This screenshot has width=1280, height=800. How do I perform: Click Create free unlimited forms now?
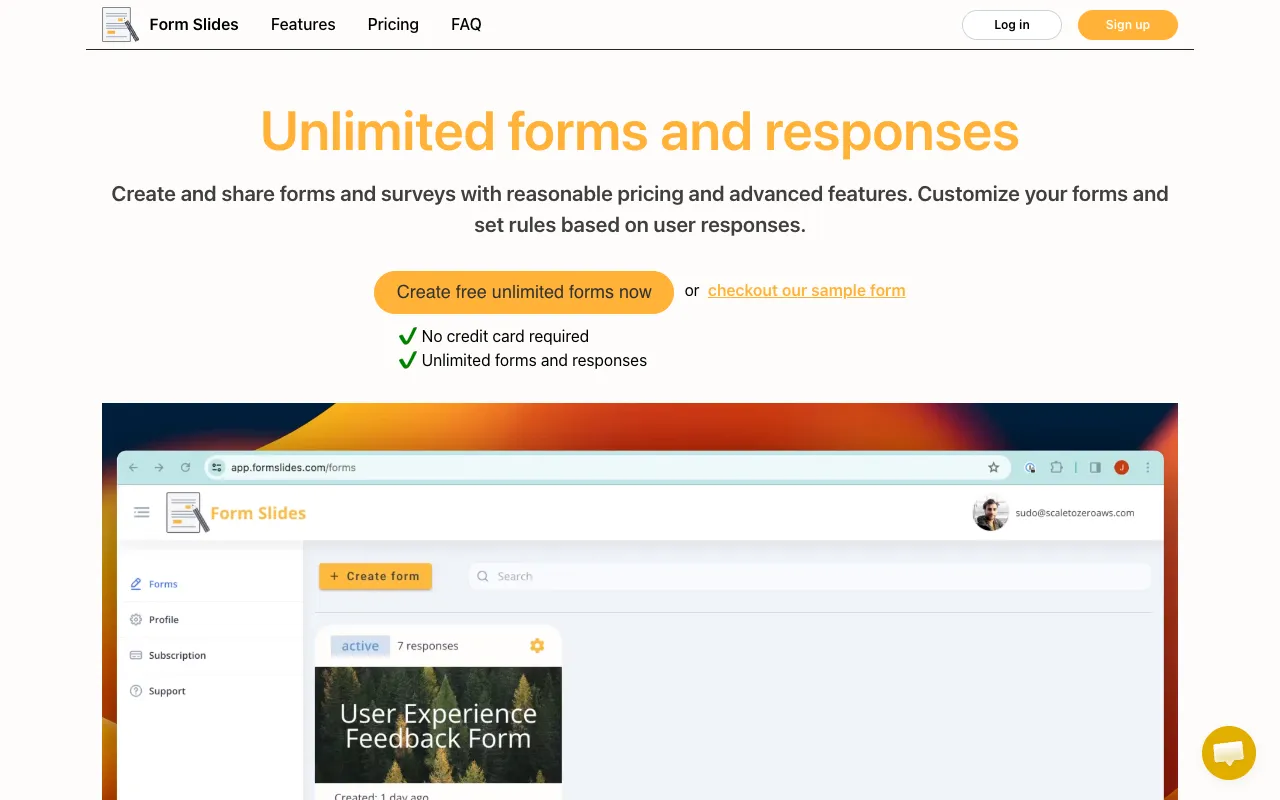[x=524, y=292]
